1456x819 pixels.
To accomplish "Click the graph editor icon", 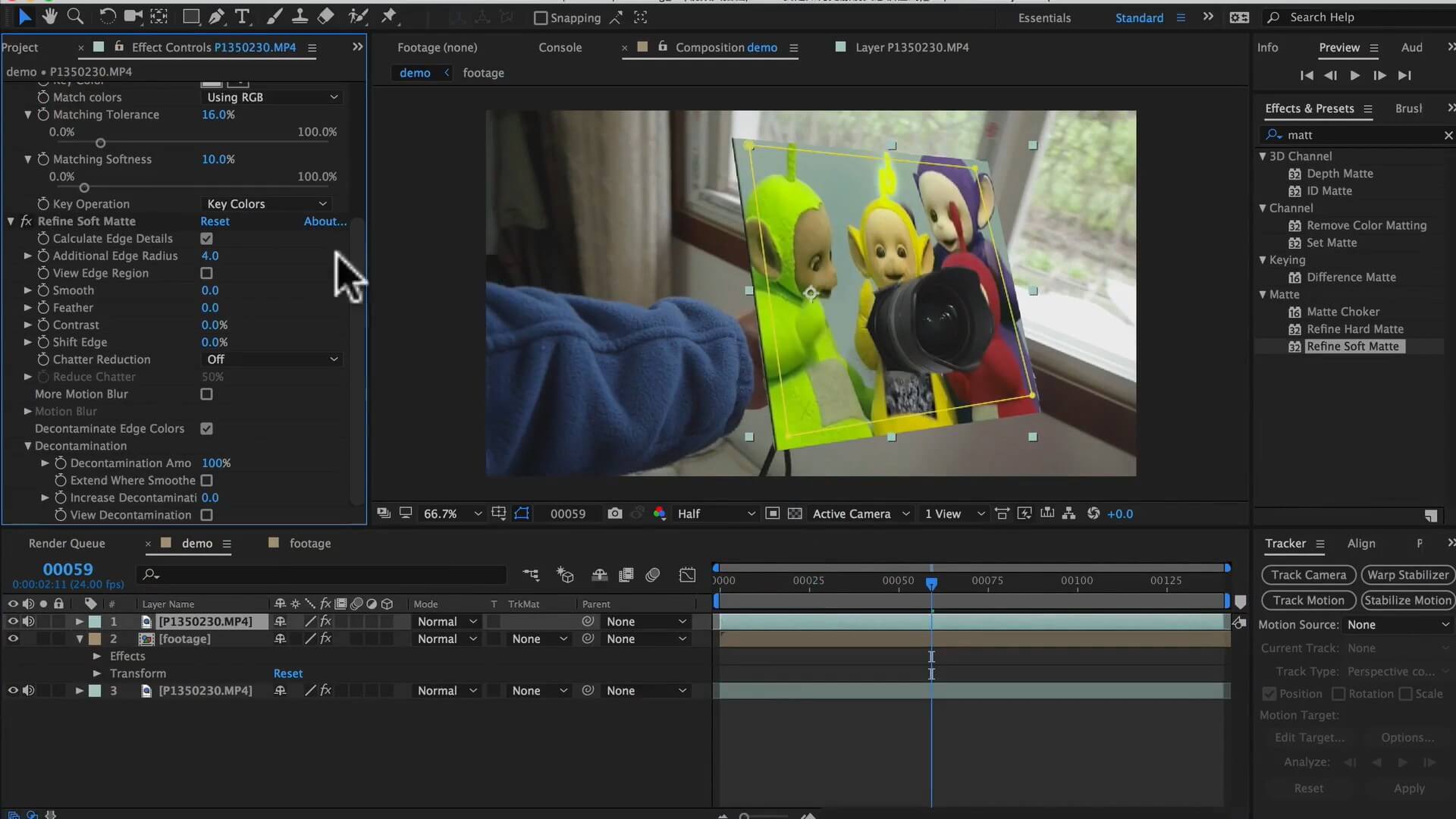I will [687, 575].
